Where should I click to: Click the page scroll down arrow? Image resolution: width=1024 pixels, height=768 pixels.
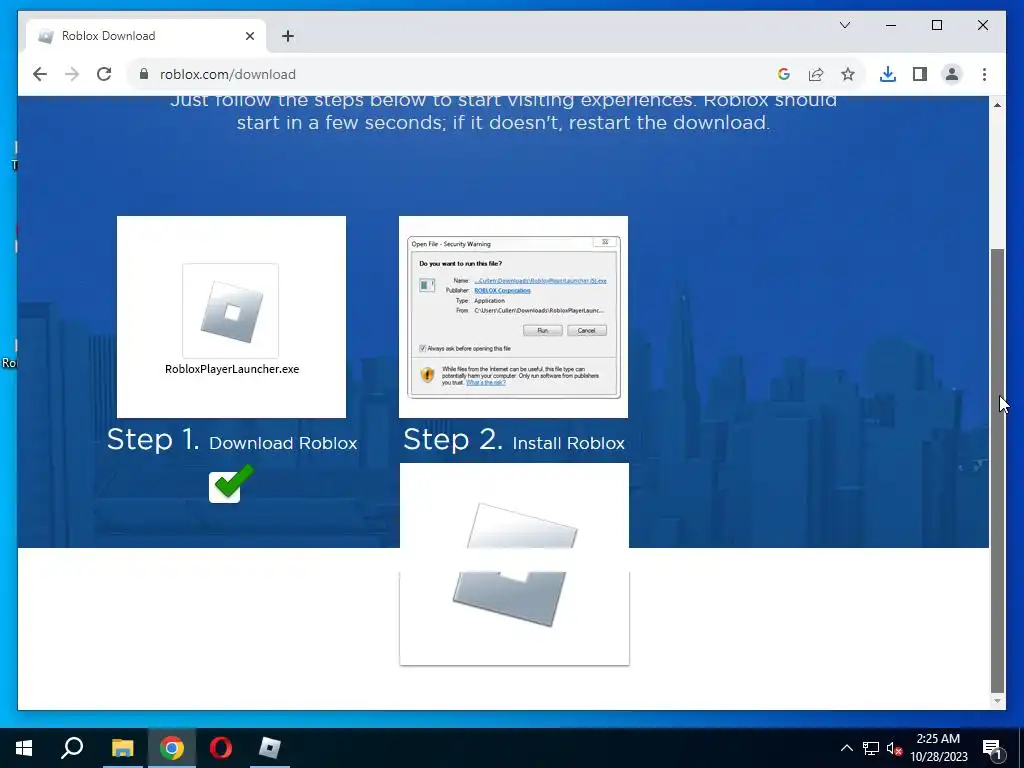997,701
